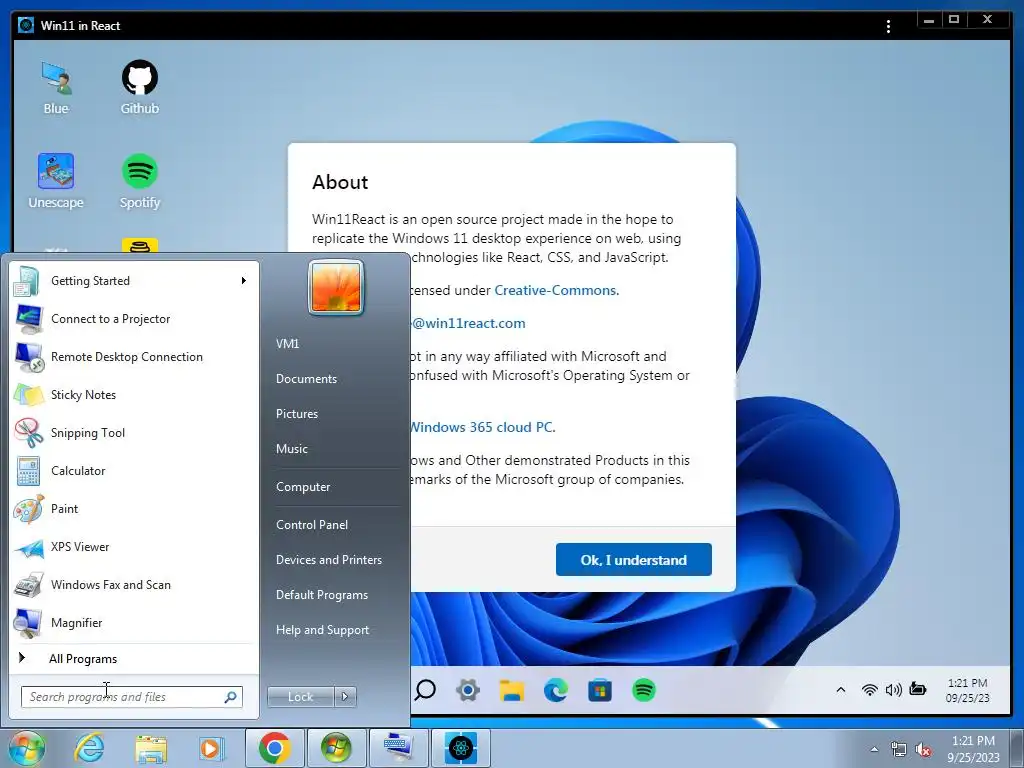Click the win11react.com email link
The height and width of the screenshot is (768, 1024).
[x=468, y=323]
